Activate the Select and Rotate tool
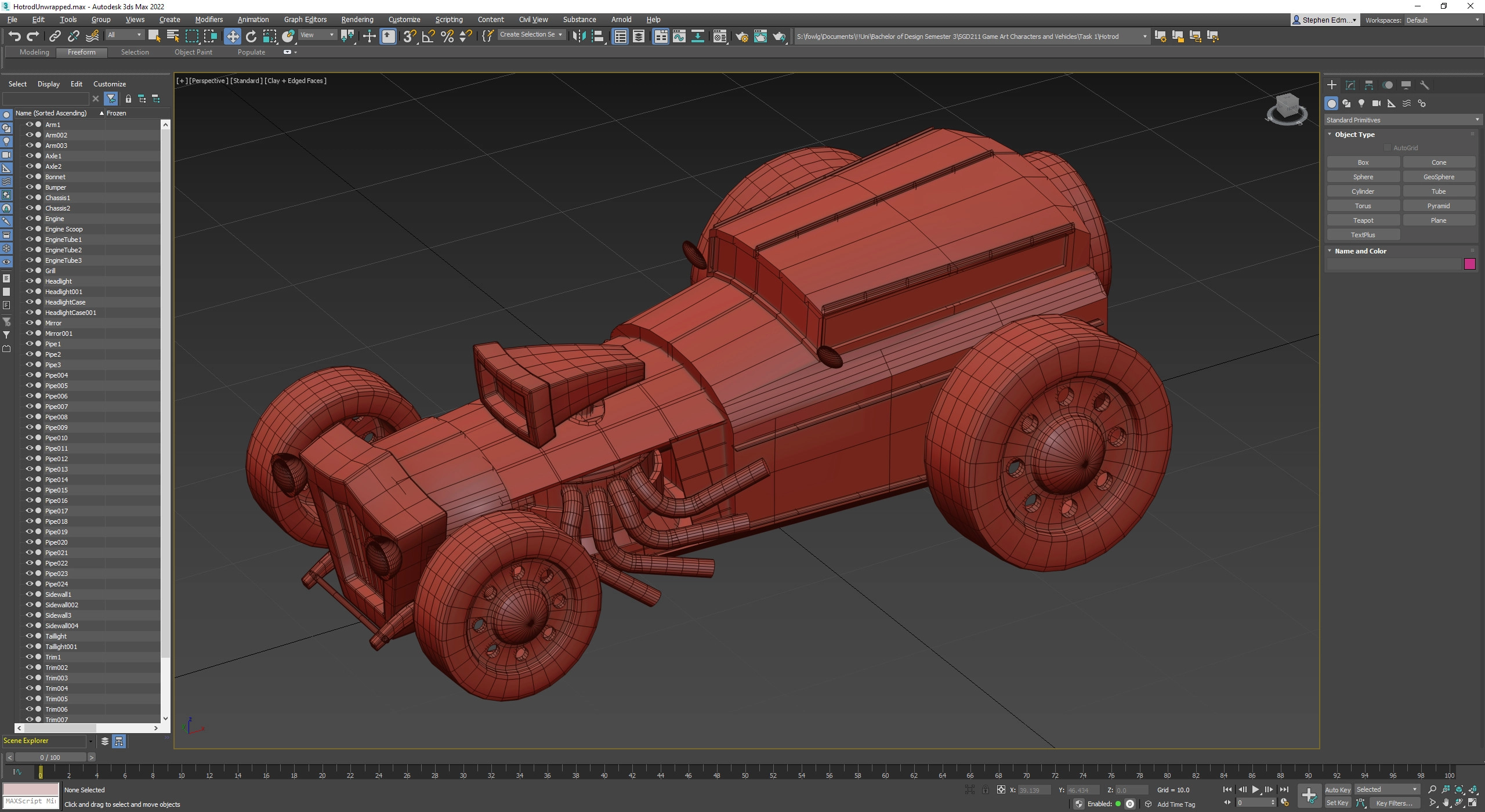The height and width of the screenshot is (812, 1485). pos(251,37)
